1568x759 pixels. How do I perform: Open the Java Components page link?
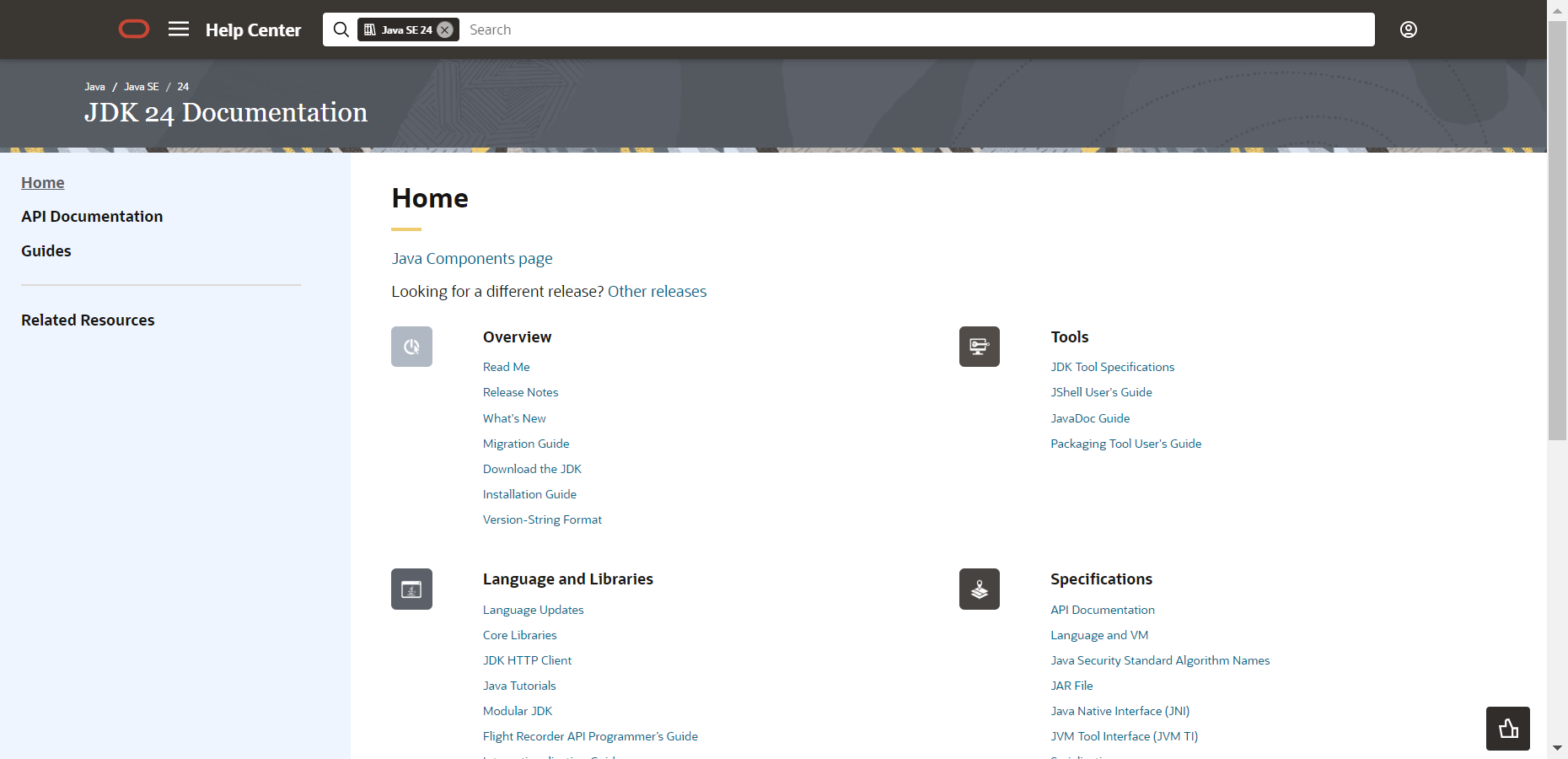pos(472,259)
